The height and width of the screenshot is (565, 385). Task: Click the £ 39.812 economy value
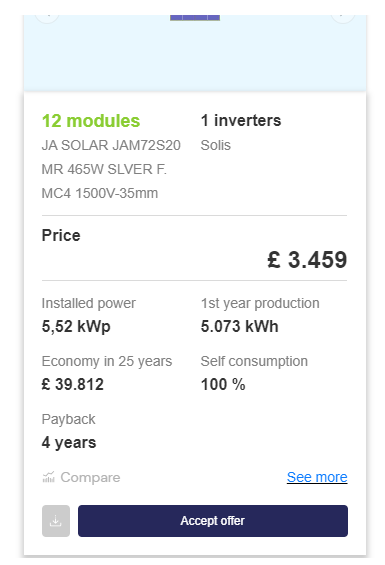coord(73,384)
